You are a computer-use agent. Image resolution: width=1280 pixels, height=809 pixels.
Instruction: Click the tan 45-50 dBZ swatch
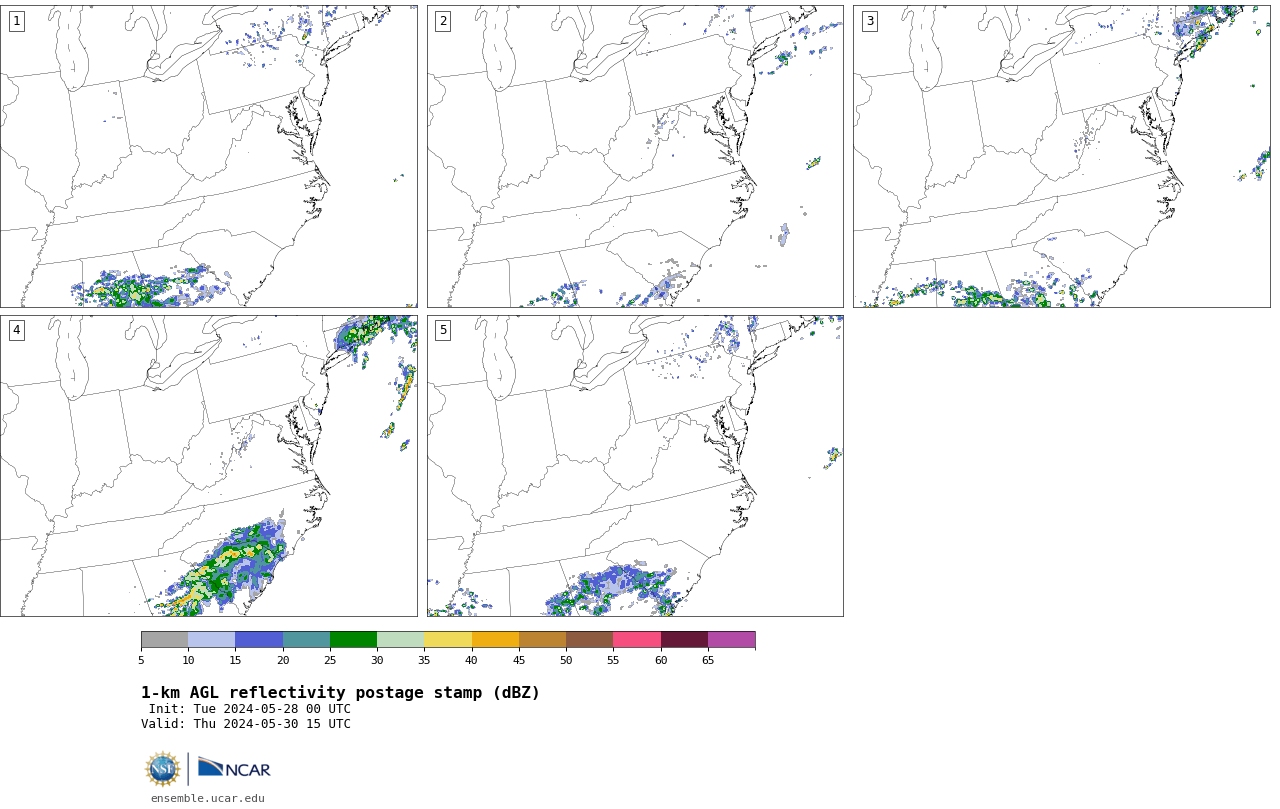click(x=542, y=639)
